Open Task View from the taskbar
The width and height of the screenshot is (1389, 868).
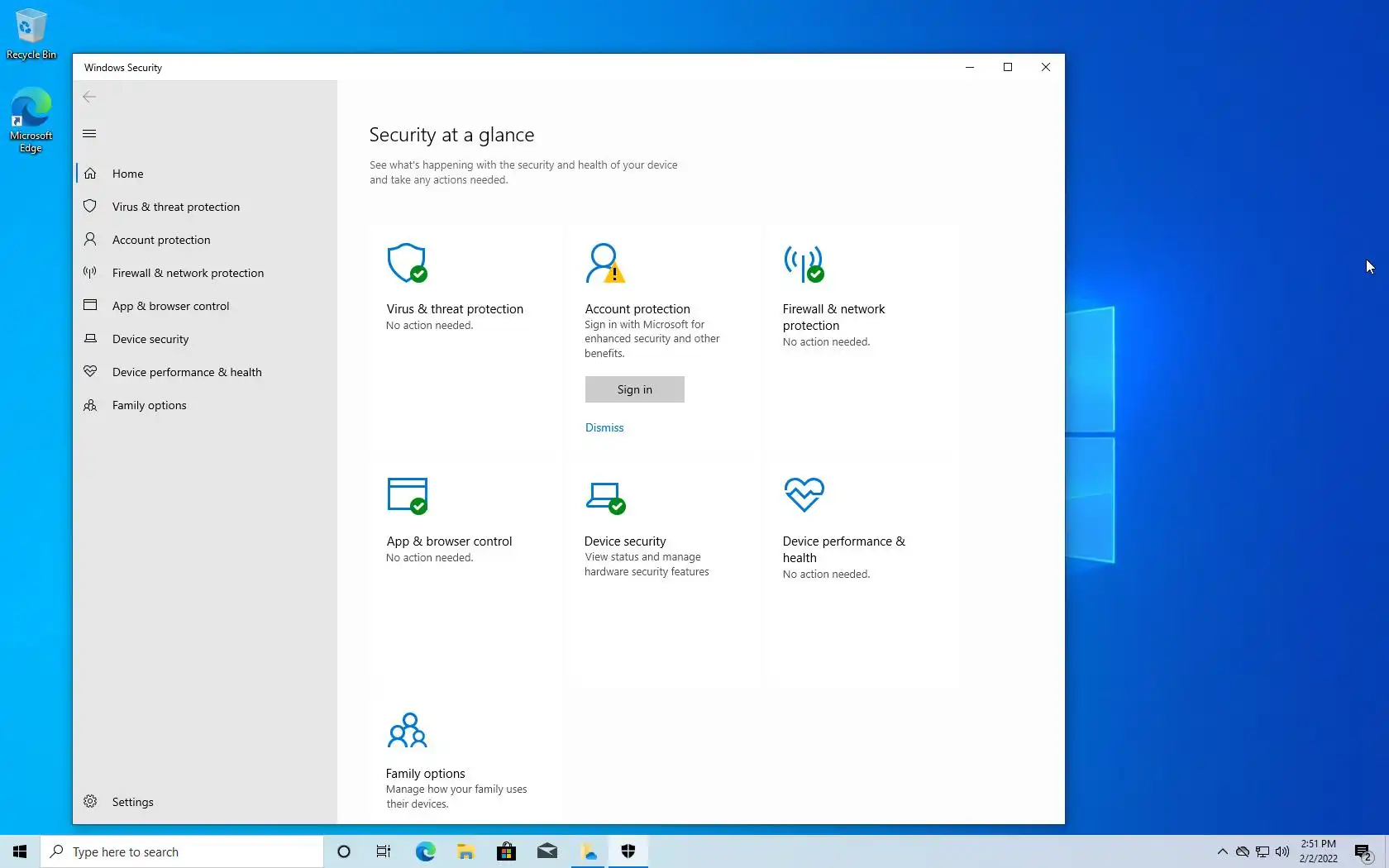tap(384, 851)
